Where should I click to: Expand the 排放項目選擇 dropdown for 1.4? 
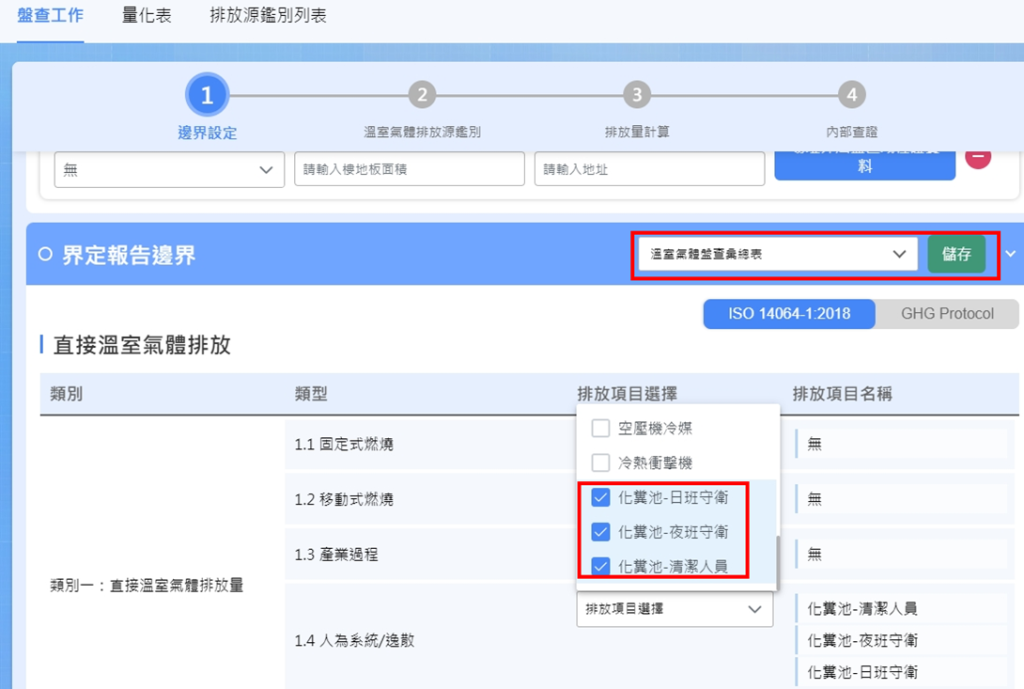pyautogui.click(x=674, y=608)
